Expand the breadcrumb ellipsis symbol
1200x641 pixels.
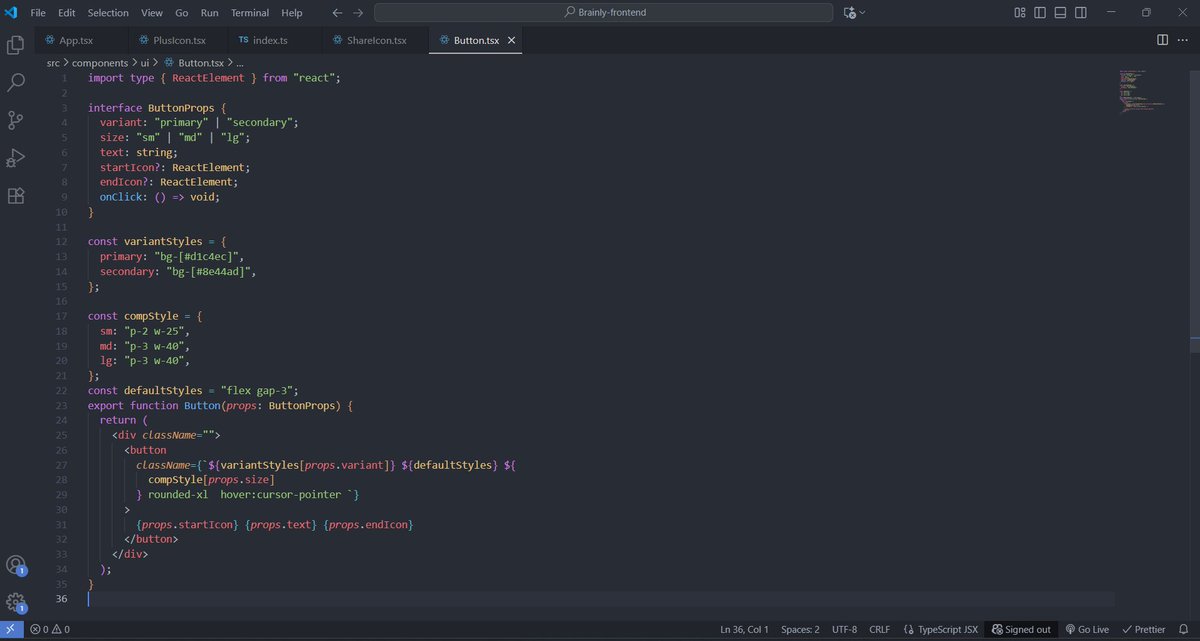(x=240, y=62)
